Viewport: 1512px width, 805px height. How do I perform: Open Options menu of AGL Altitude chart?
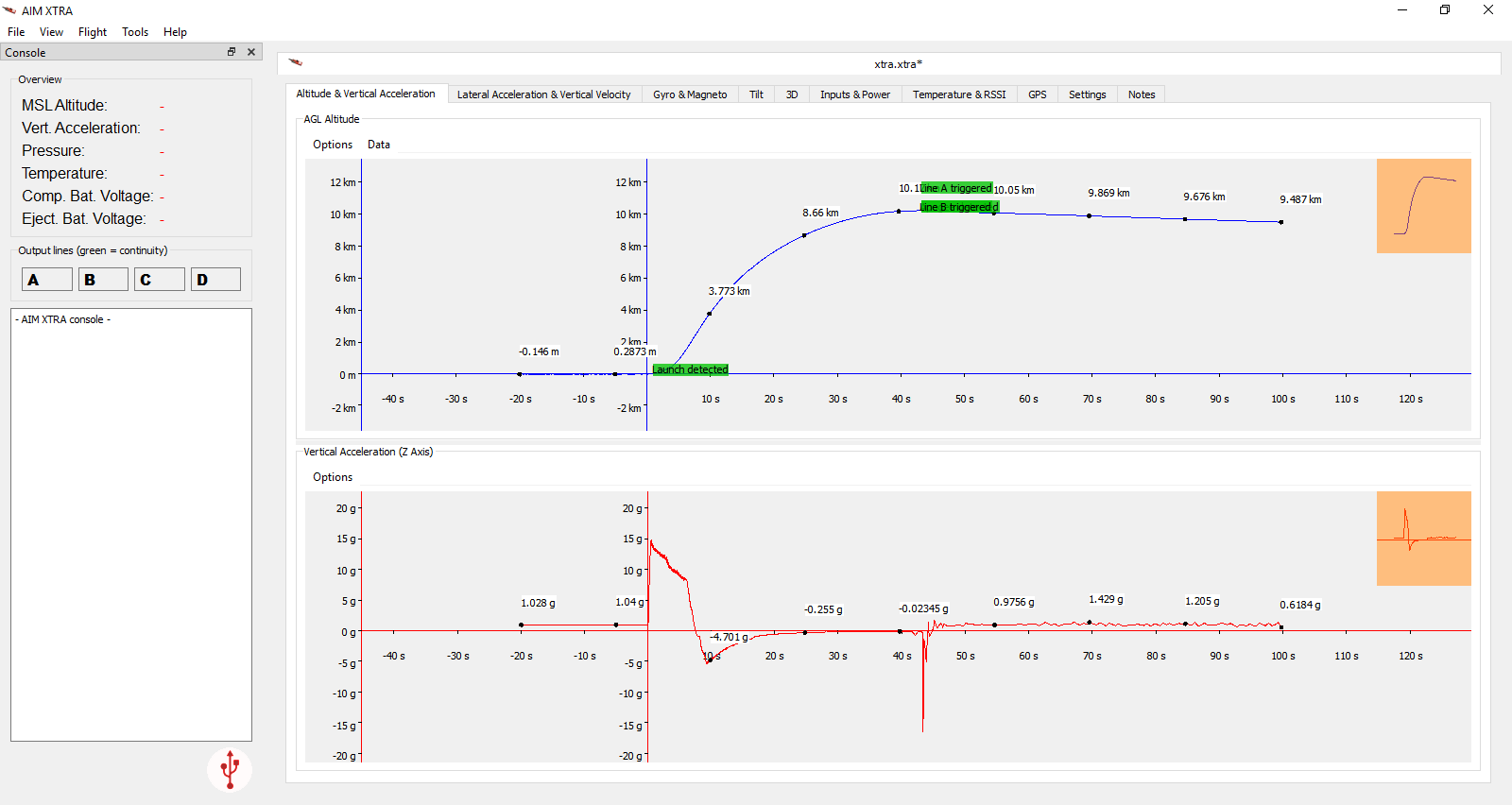(333, 145)
